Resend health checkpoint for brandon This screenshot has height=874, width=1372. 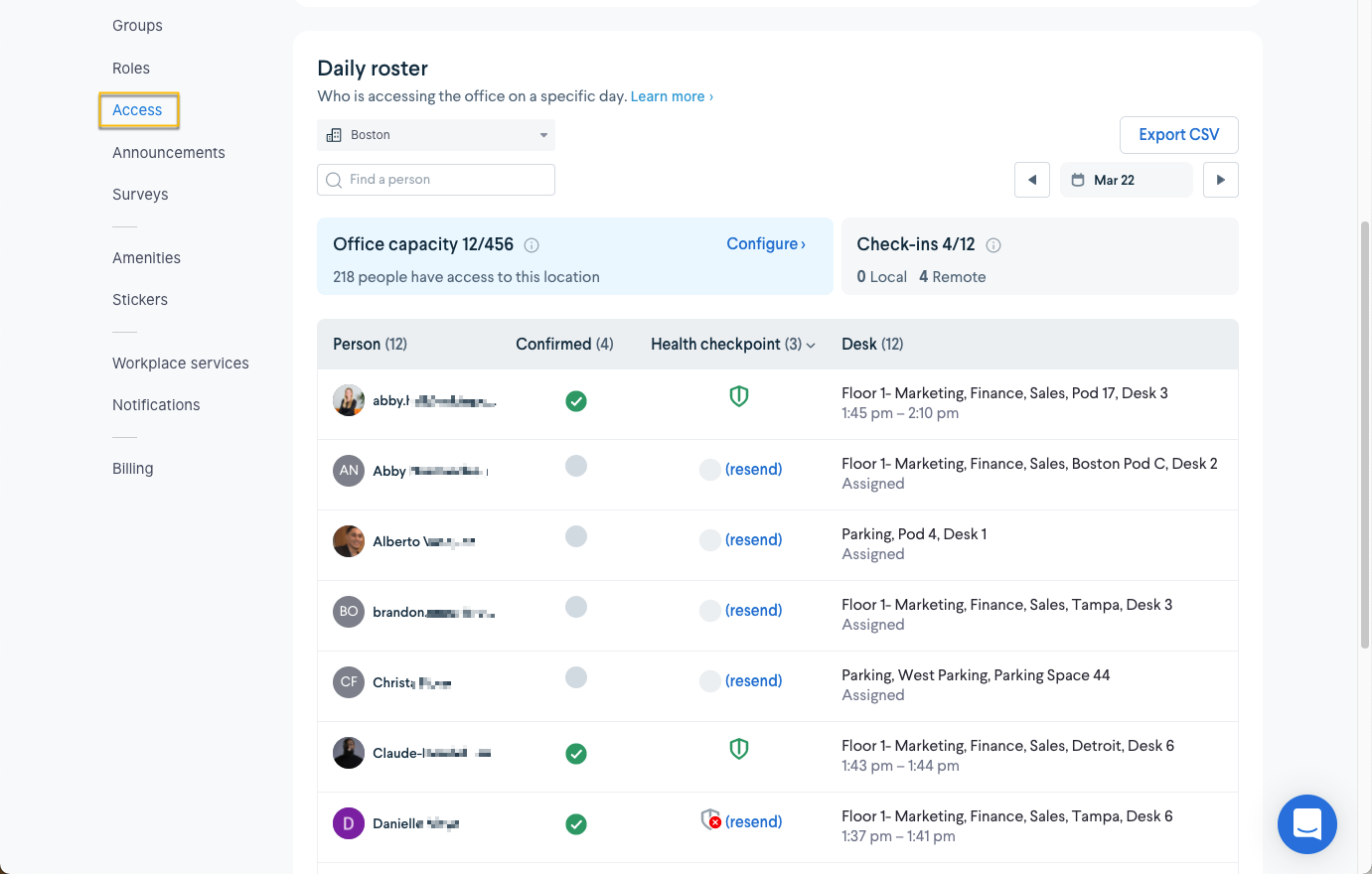coord(754,611)
